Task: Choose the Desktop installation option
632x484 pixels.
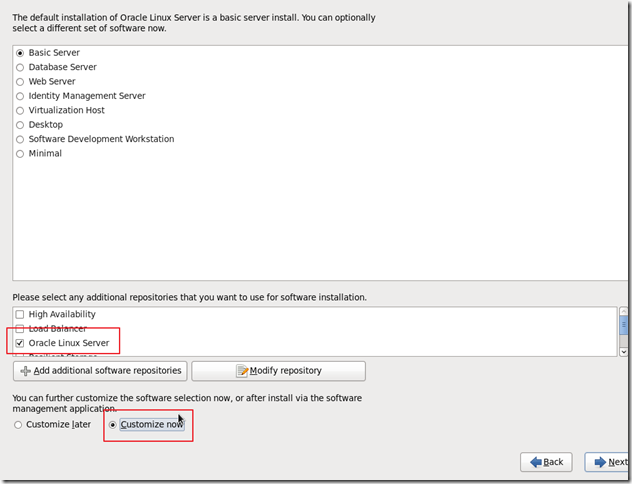Action: [x=20, y=125]
